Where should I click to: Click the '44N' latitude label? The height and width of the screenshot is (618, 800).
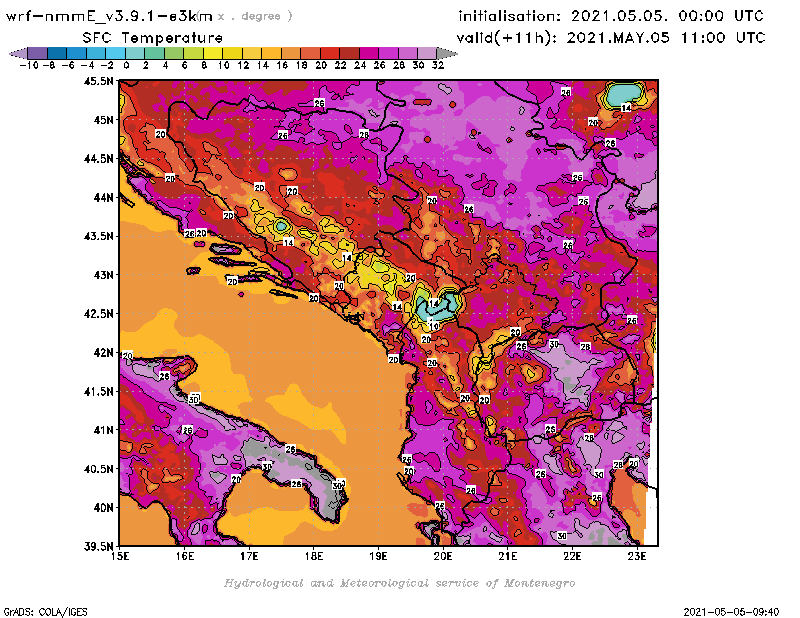point(104,197)
